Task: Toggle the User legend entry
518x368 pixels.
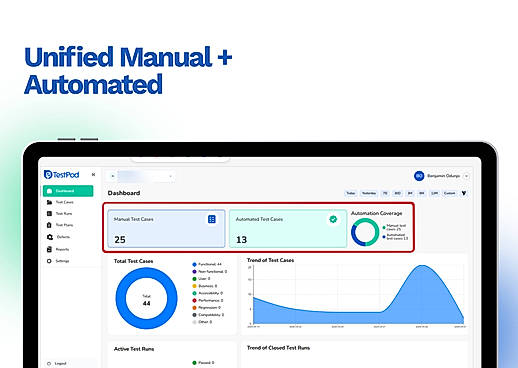Action: (x=201, y=279)
